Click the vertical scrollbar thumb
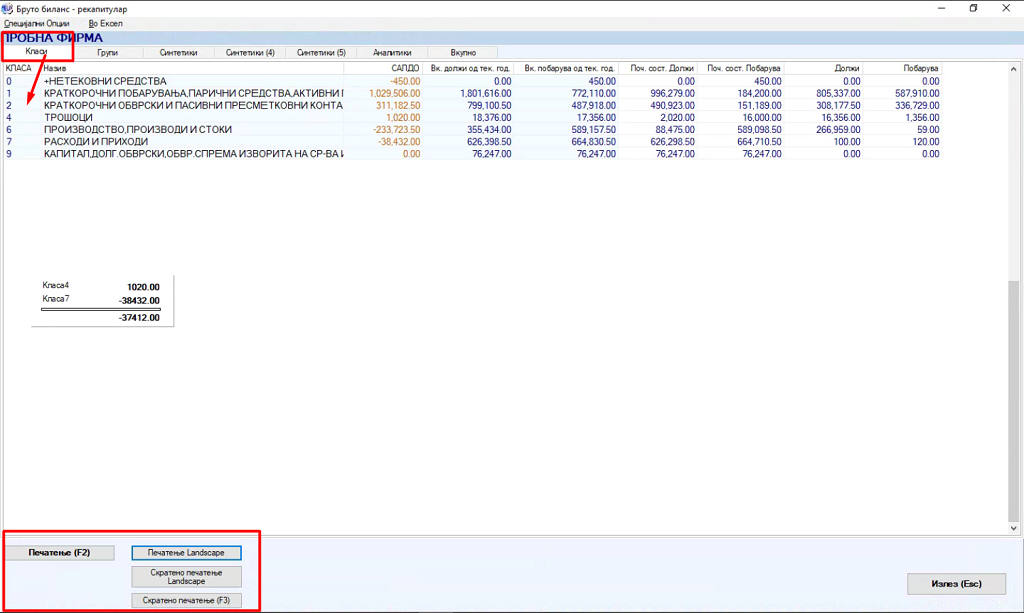The image size is (1024, 613). tap(1015, 400)
